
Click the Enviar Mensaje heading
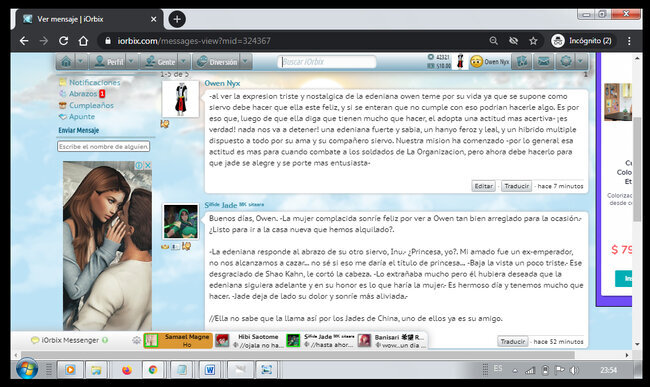[78, 130]
